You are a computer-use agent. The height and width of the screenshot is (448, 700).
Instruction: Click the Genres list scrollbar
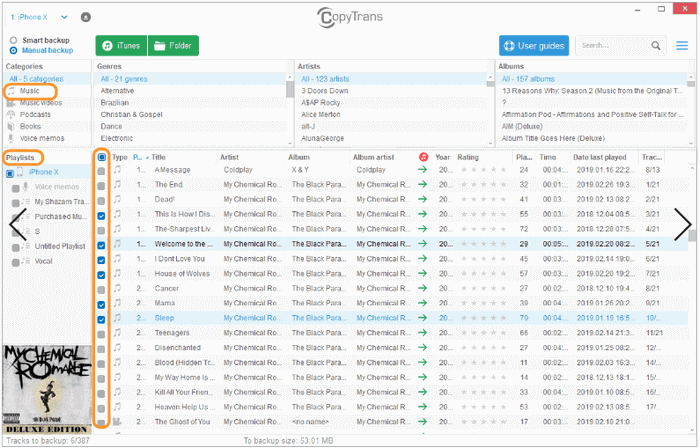(290, 87)
